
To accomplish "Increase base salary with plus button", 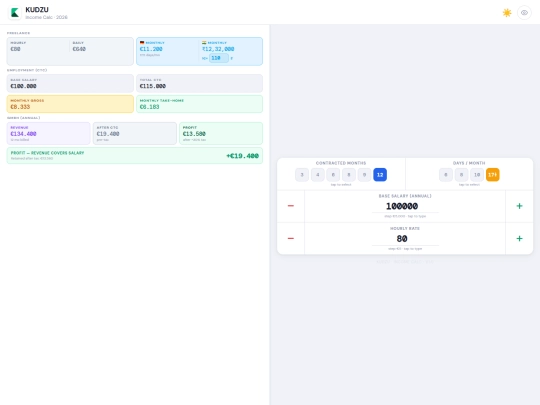I will pos(519,206).
